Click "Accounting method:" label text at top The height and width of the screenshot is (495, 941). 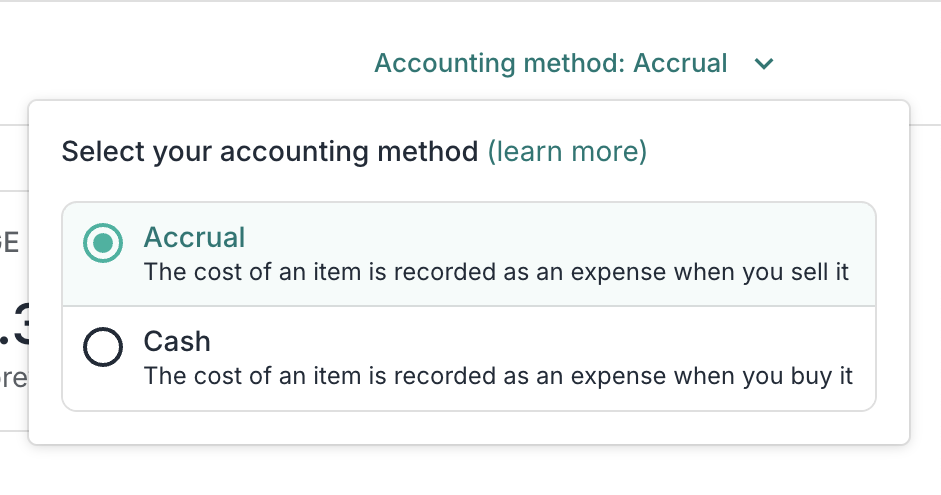point(500,64)
